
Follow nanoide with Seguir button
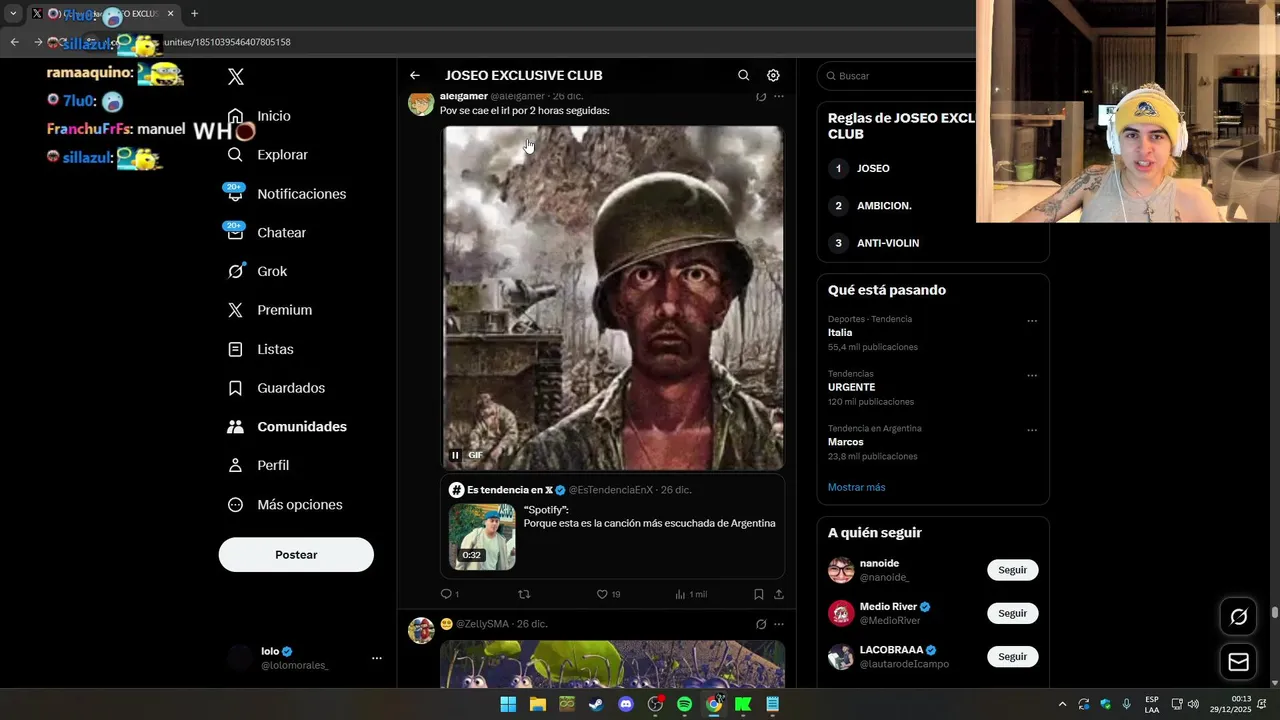click(x=1012, y=570)
